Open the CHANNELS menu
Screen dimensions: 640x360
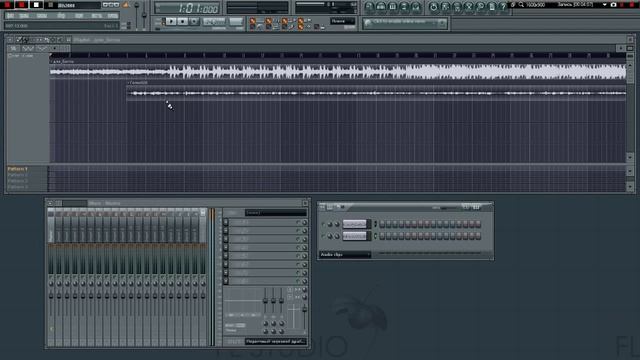pos(42,16)
